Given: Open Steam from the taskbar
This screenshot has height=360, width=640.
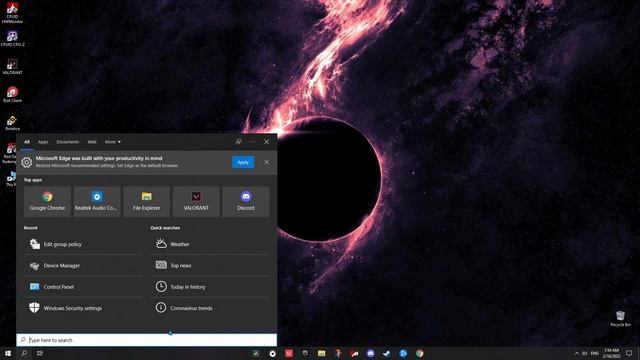Looking at the screenshot, I should (387, 353).
